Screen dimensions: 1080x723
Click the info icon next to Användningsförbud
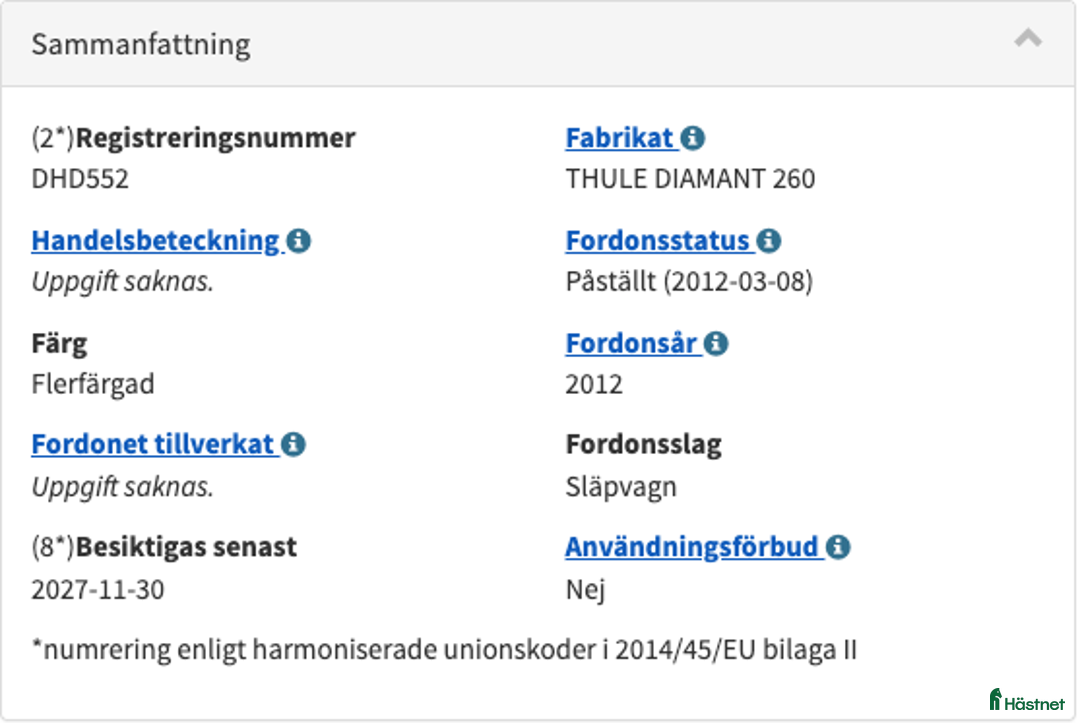coord(838,548)
